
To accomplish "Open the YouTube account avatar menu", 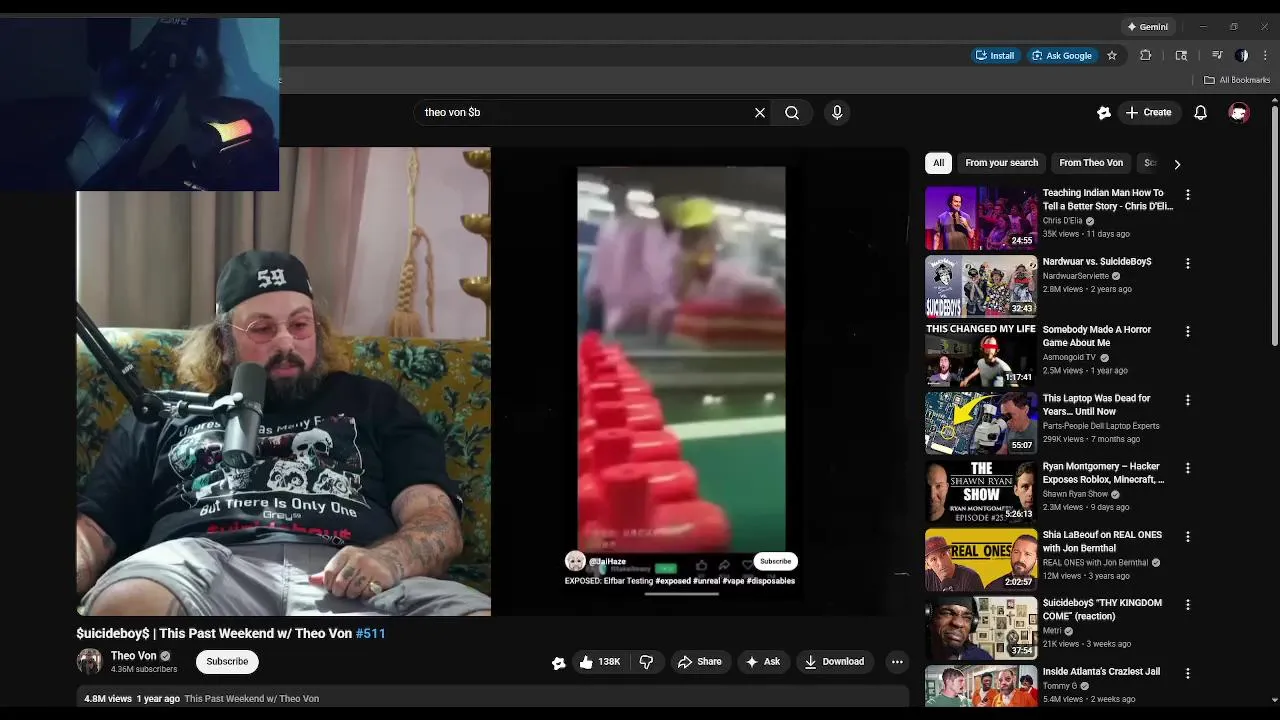I will tap(1239, 113).
